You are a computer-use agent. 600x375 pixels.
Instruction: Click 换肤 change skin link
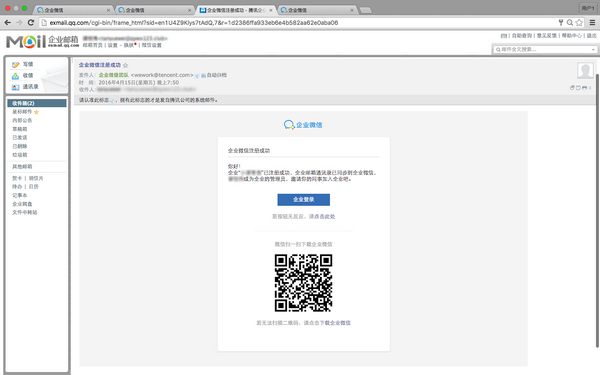click(x=129, y=45)
